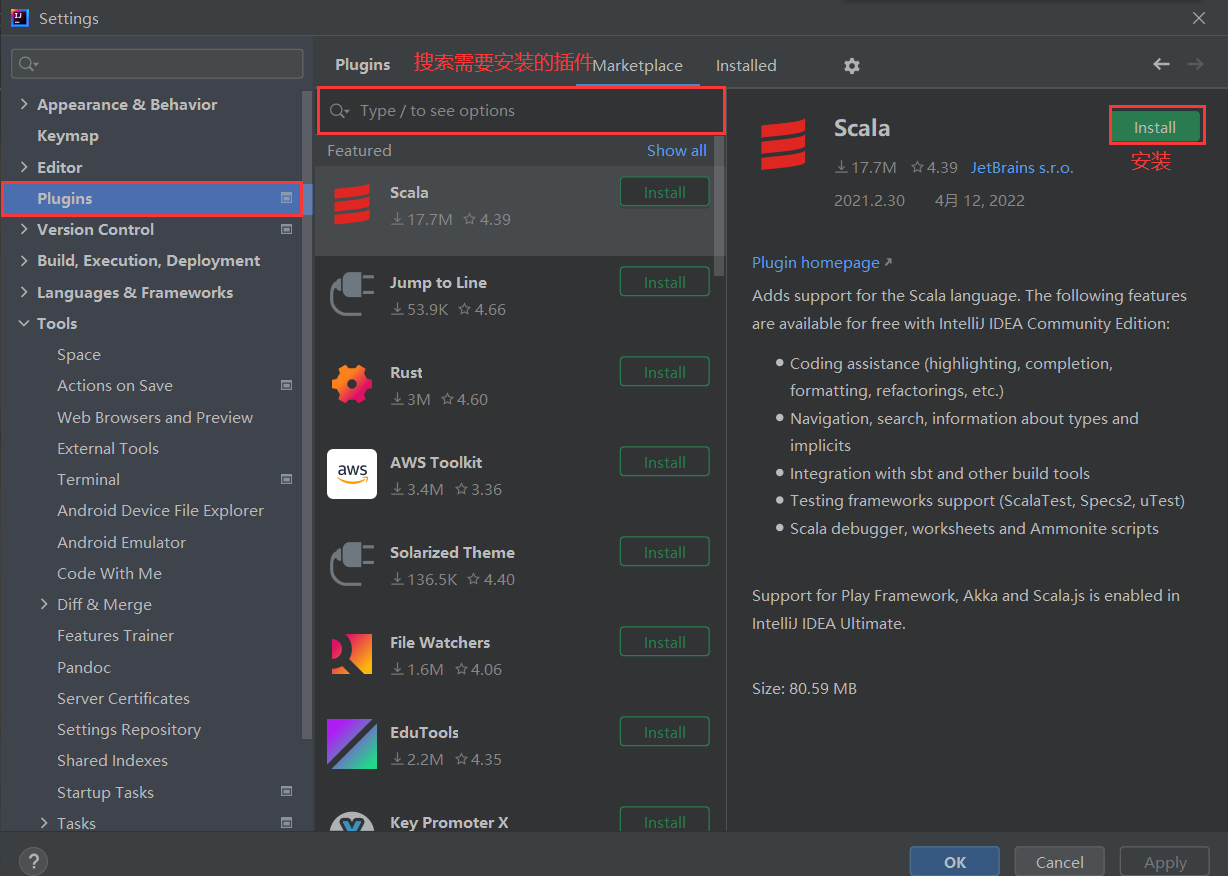
Task: Expand Languages & Frameworks section
Action: click(24, 292)
